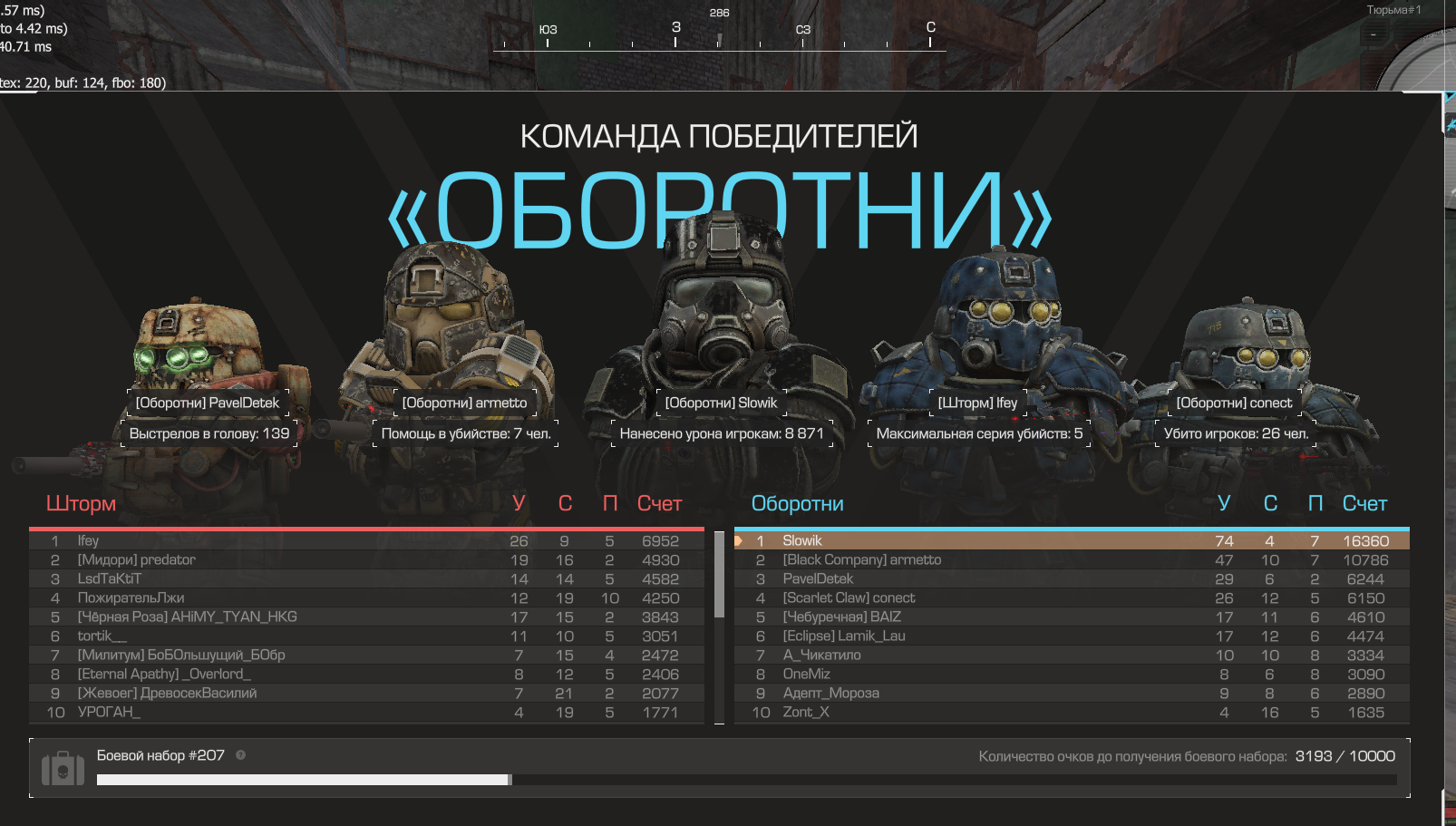Viewport: 1456px width, 826px height.
Task: Select А_Чикатило row
Action: click(x=1072, y=655)
